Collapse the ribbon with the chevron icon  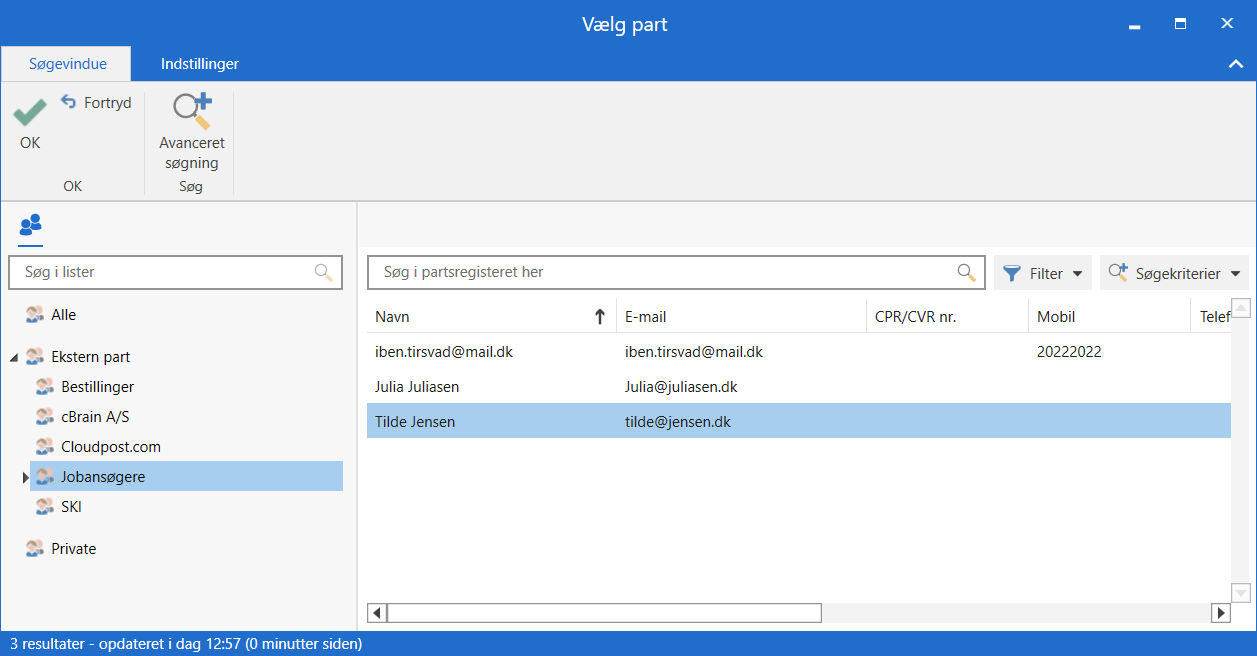(1235, 64)
